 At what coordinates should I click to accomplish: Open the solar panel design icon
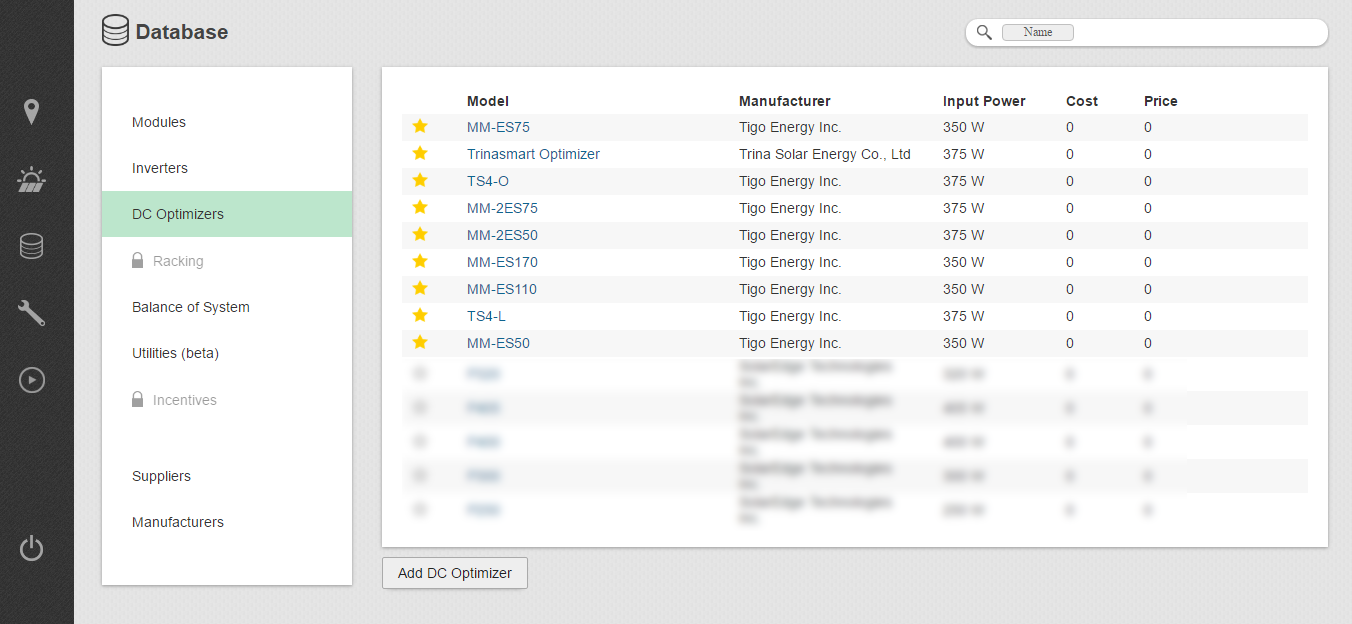[x=32, y=180]
